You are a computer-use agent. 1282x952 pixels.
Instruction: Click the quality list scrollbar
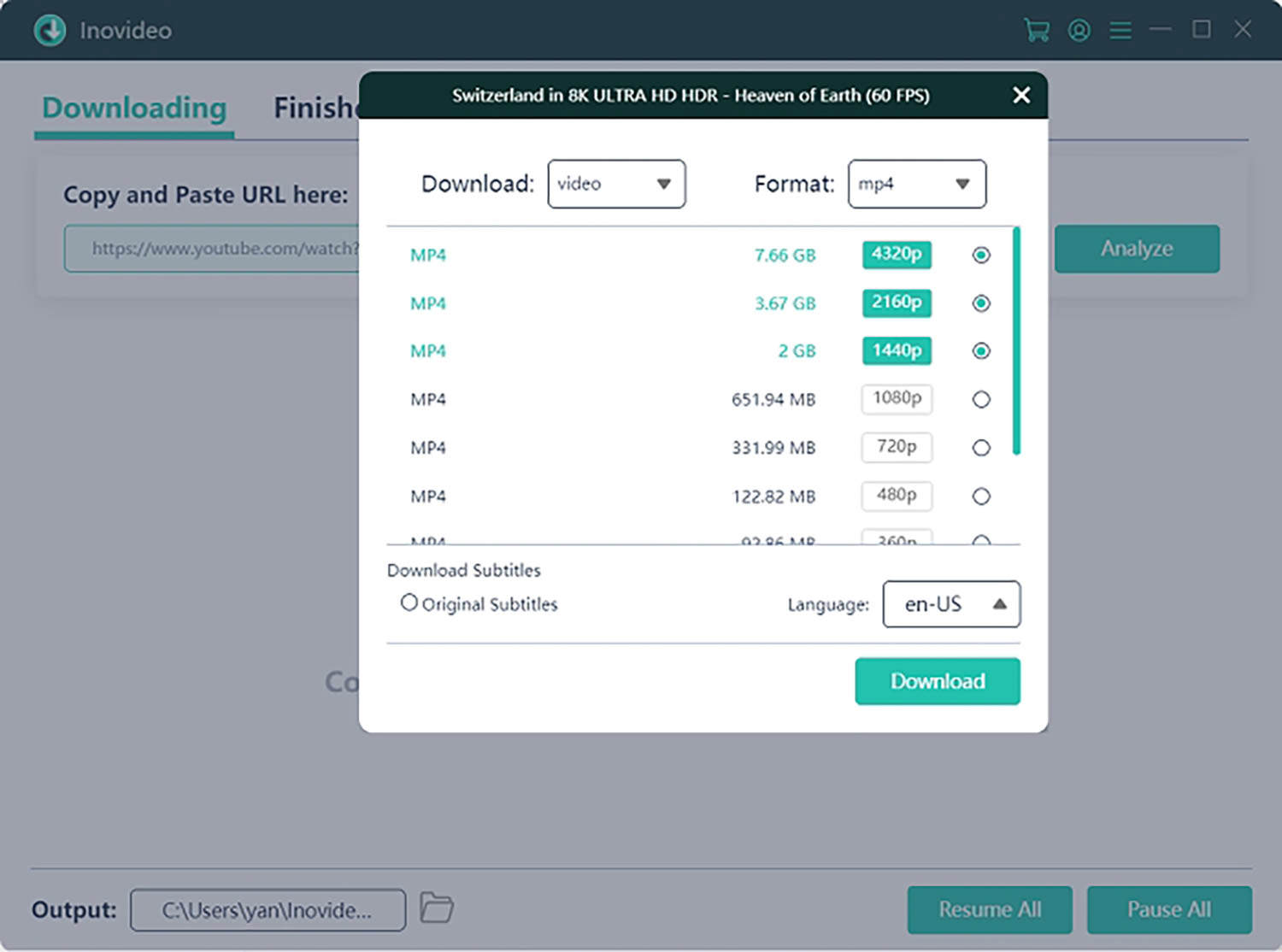click(1016, 341)
